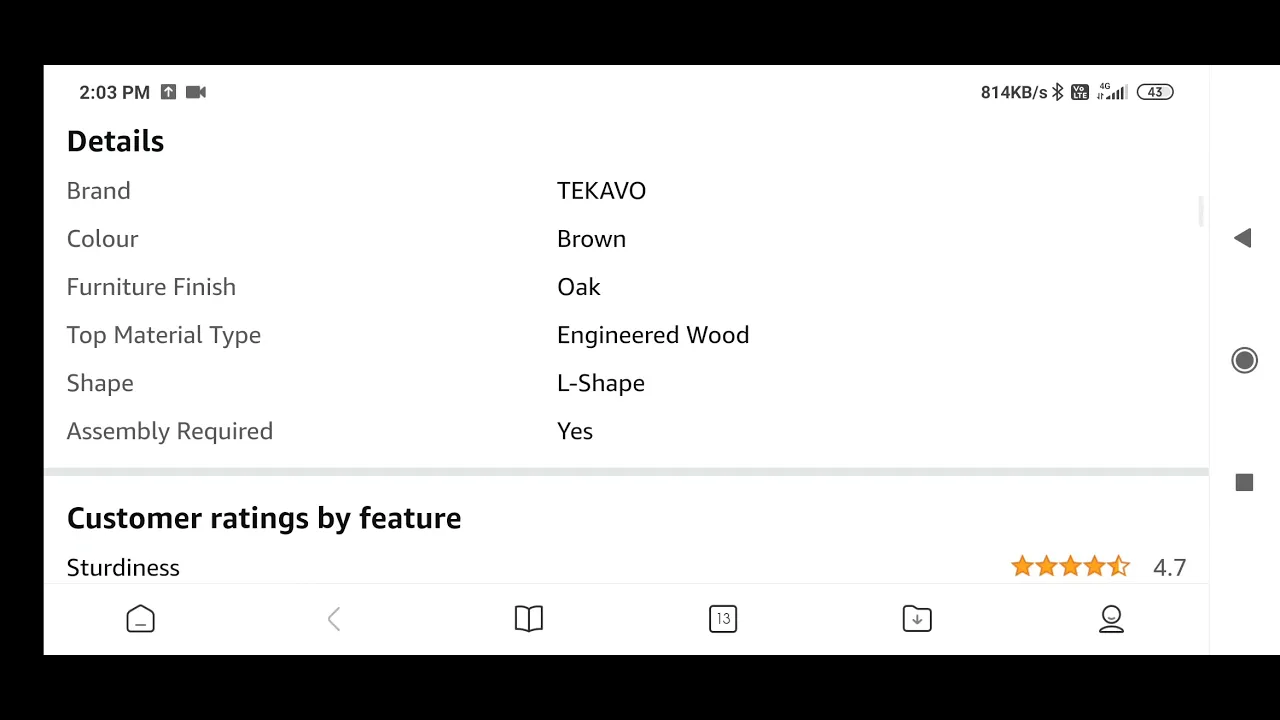Screen dimensions: 1280x720
Task: Tap the upload arrow status icon
Action: point(168,92)
